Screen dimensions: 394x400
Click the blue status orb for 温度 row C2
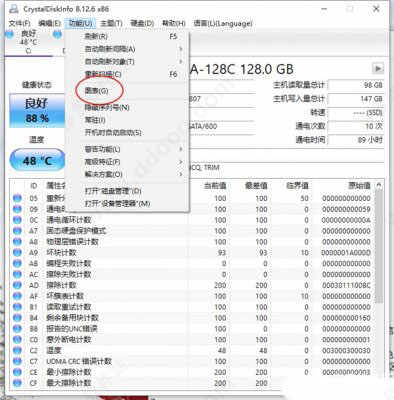tap(17, 351)
